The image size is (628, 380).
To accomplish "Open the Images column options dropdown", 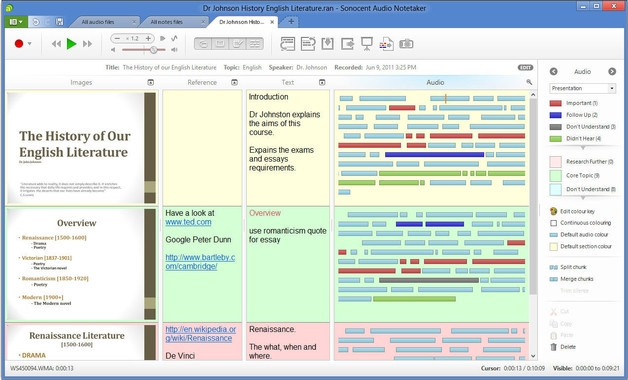I will (151, 82).
